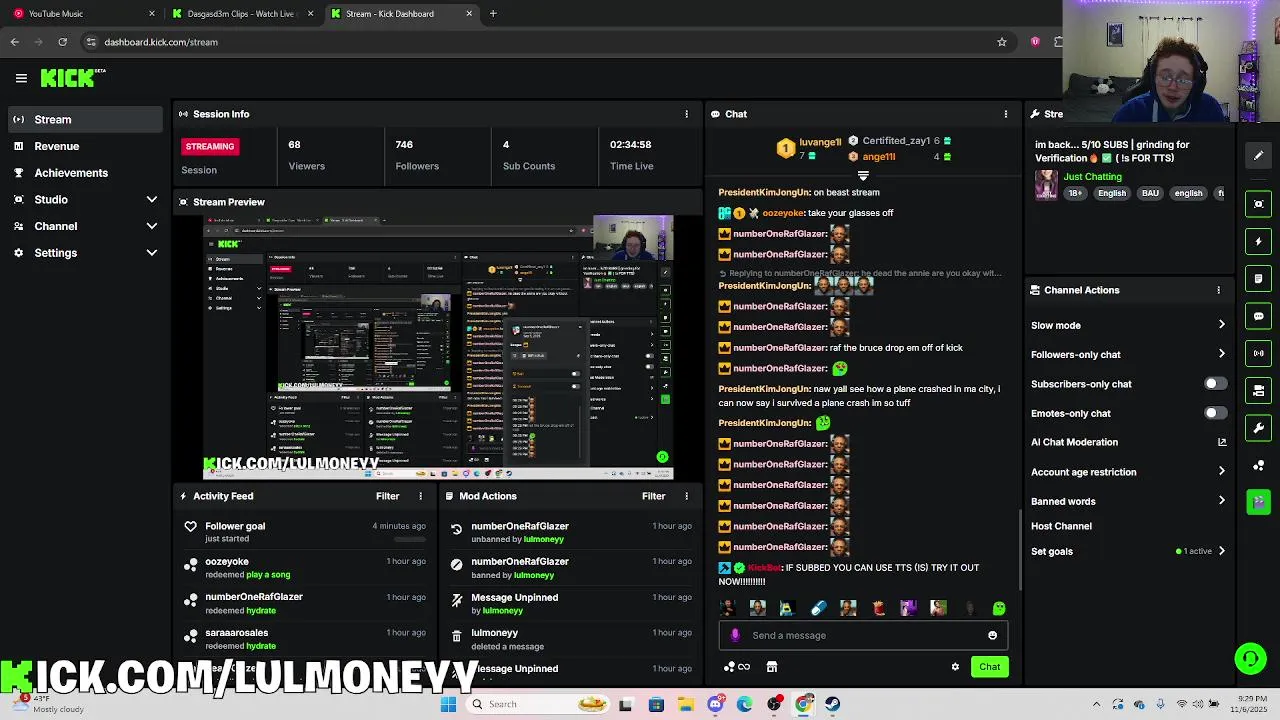The width and height of the screenshot is (1280, 720).
Task: Click oozeyoke redeemed play a song entry
Action: point(306,568)
